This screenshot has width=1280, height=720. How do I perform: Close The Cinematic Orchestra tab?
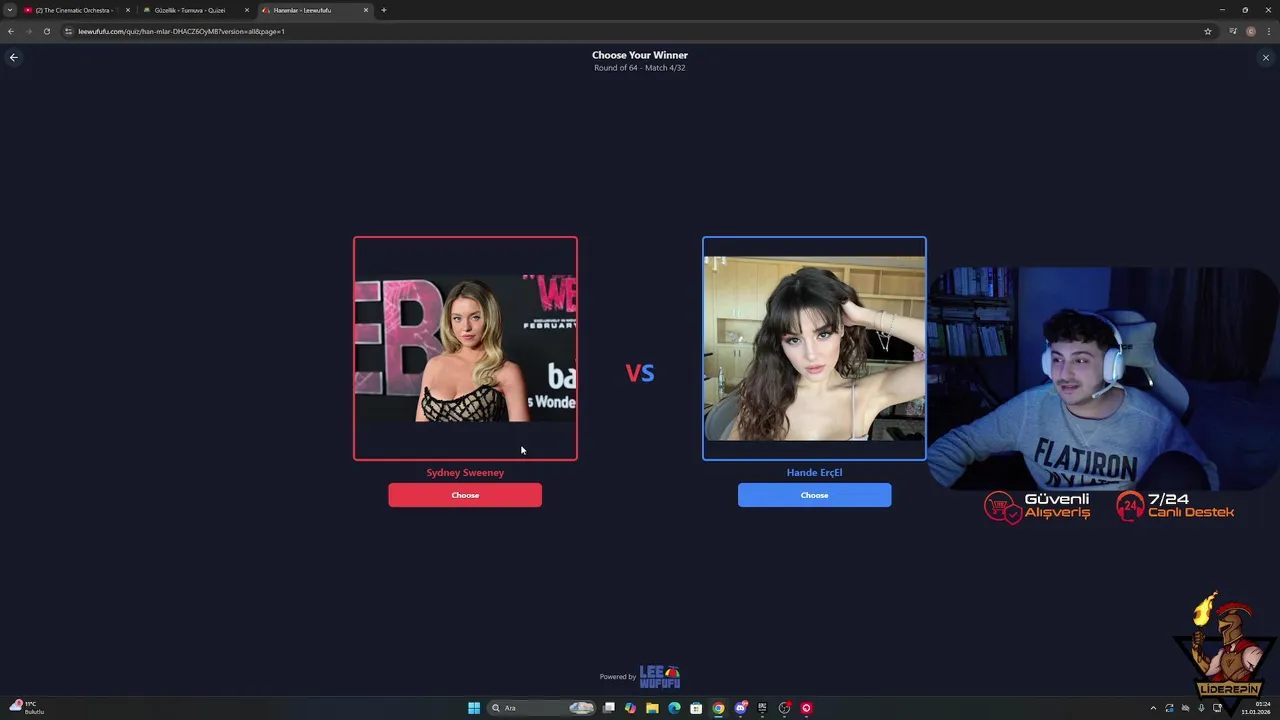click(128, 10)
